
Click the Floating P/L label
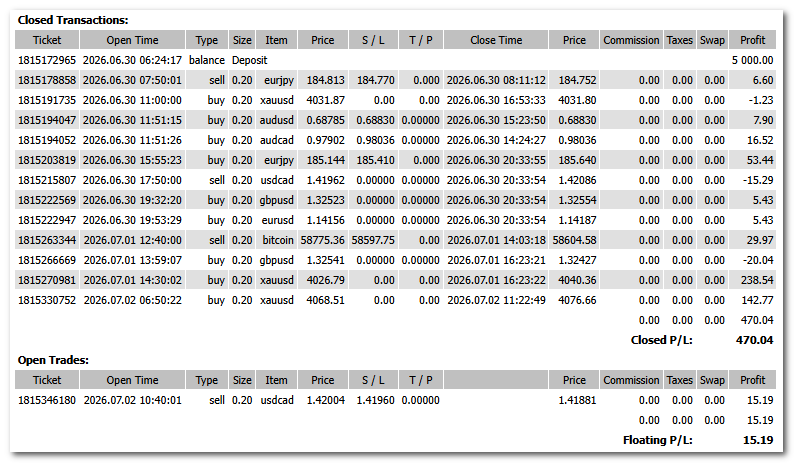657,440
